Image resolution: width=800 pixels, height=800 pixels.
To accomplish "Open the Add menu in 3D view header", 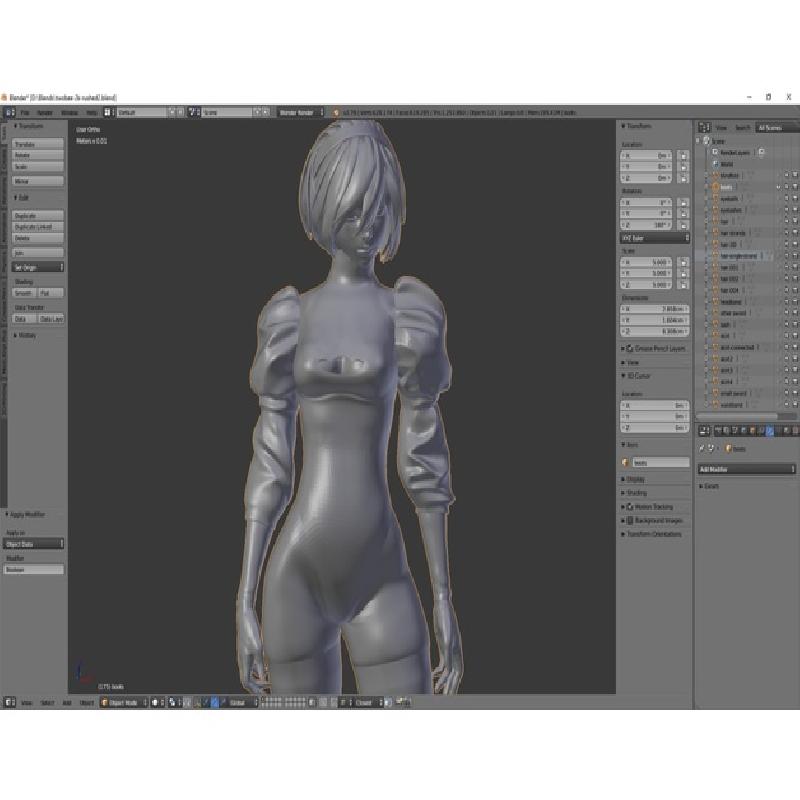I will 67,703.
